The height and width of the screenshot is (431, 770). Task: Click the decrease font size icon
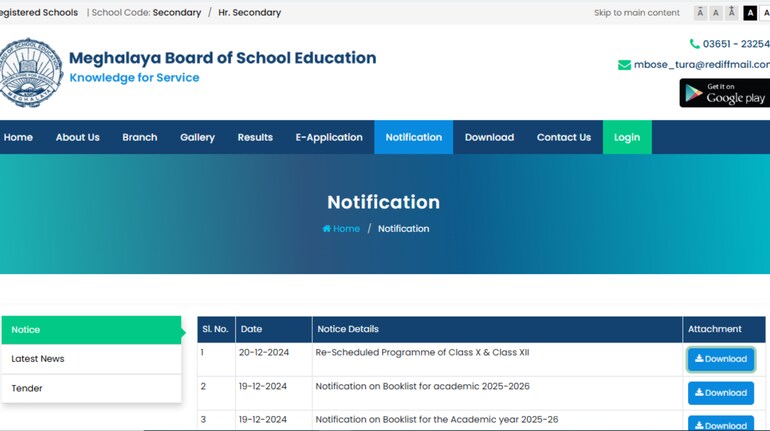coord(700,13)
